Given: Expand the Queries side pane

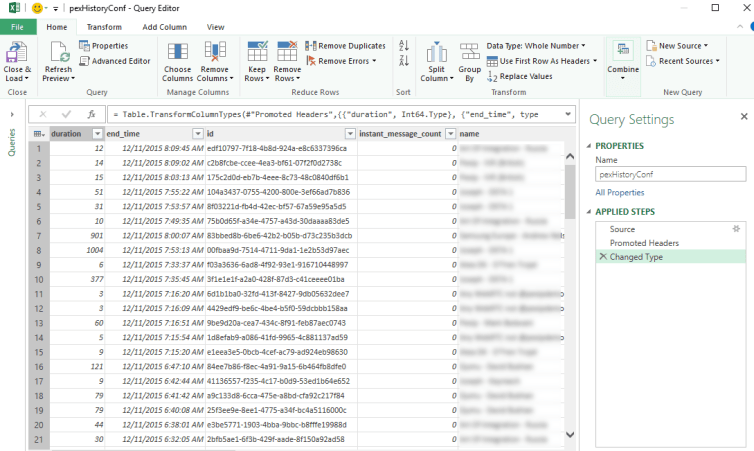Looking at the screenshot, I should click(12, 114).
